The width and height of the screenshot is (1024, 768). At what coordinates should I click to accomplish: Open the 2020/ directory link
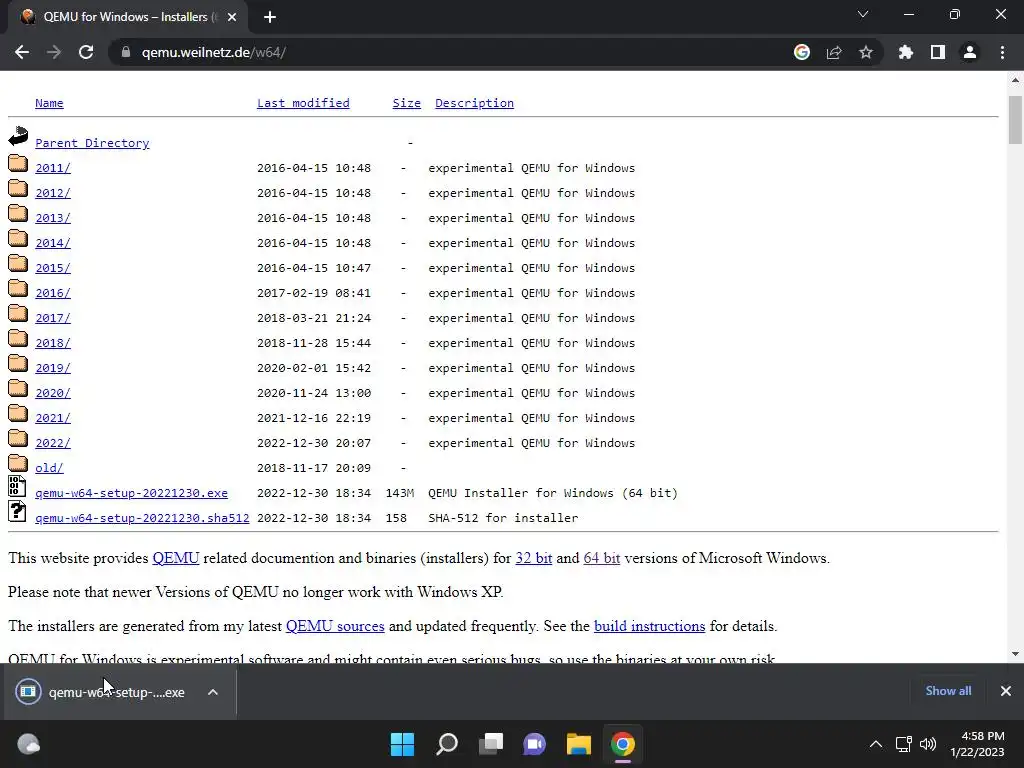[53, 393]
